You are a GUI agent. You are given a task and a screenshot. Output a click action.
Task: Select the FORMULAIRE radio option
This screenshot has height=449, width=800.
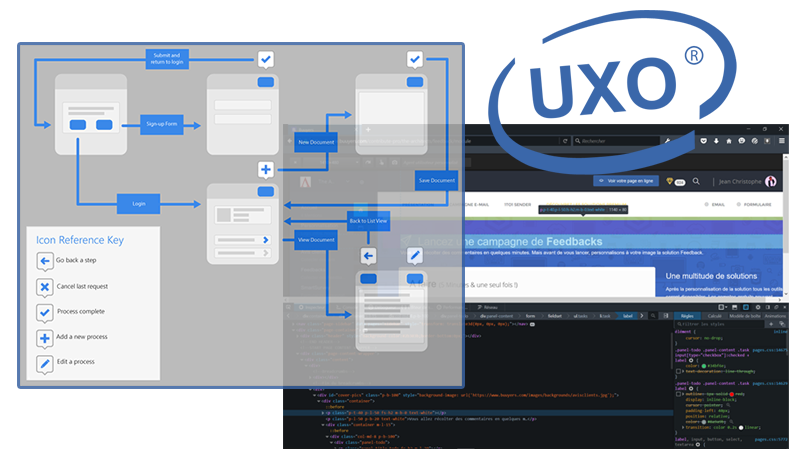pos(737,204)
